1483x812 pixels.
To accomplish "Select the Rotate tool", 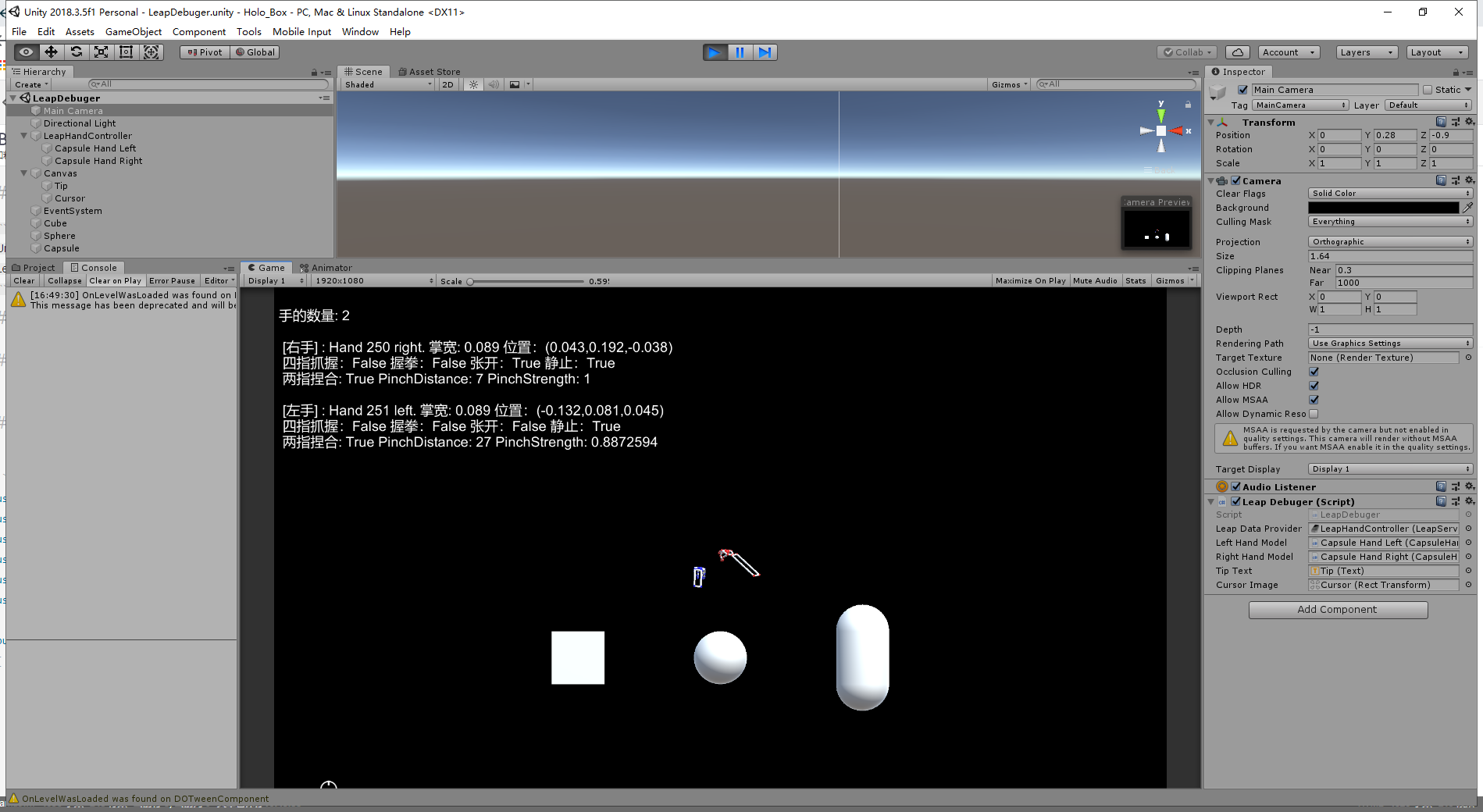I will (x=76, y=52).
